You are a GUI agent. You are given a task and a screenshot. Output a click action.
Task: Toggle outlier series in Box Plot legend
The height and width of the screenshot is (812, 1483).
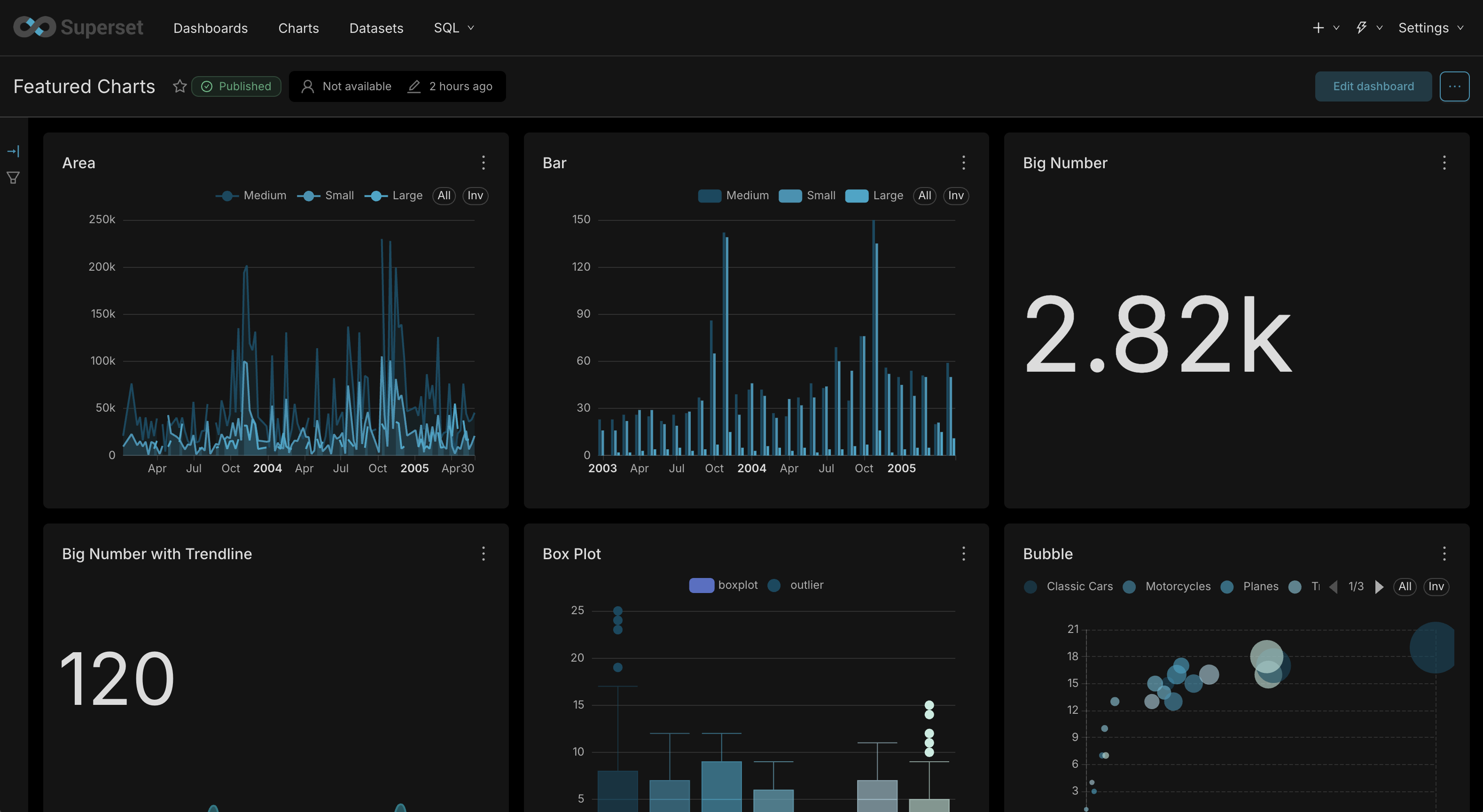click(x=796, y=585)
